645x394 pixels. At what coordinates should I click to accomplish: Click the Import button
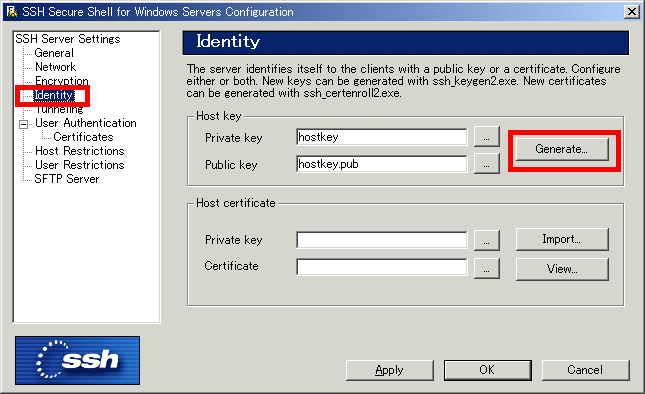(x=562, y=239)
